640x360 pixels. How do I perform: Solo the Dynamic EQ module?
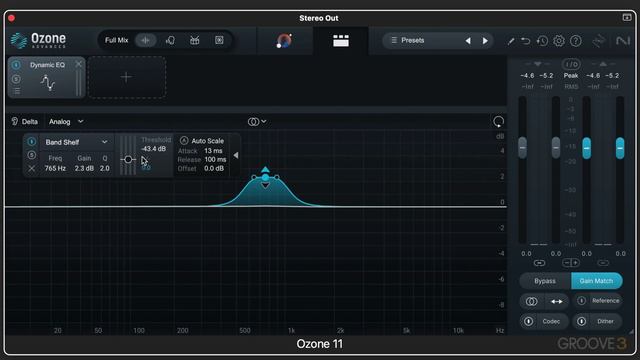[x=16, y=78]
